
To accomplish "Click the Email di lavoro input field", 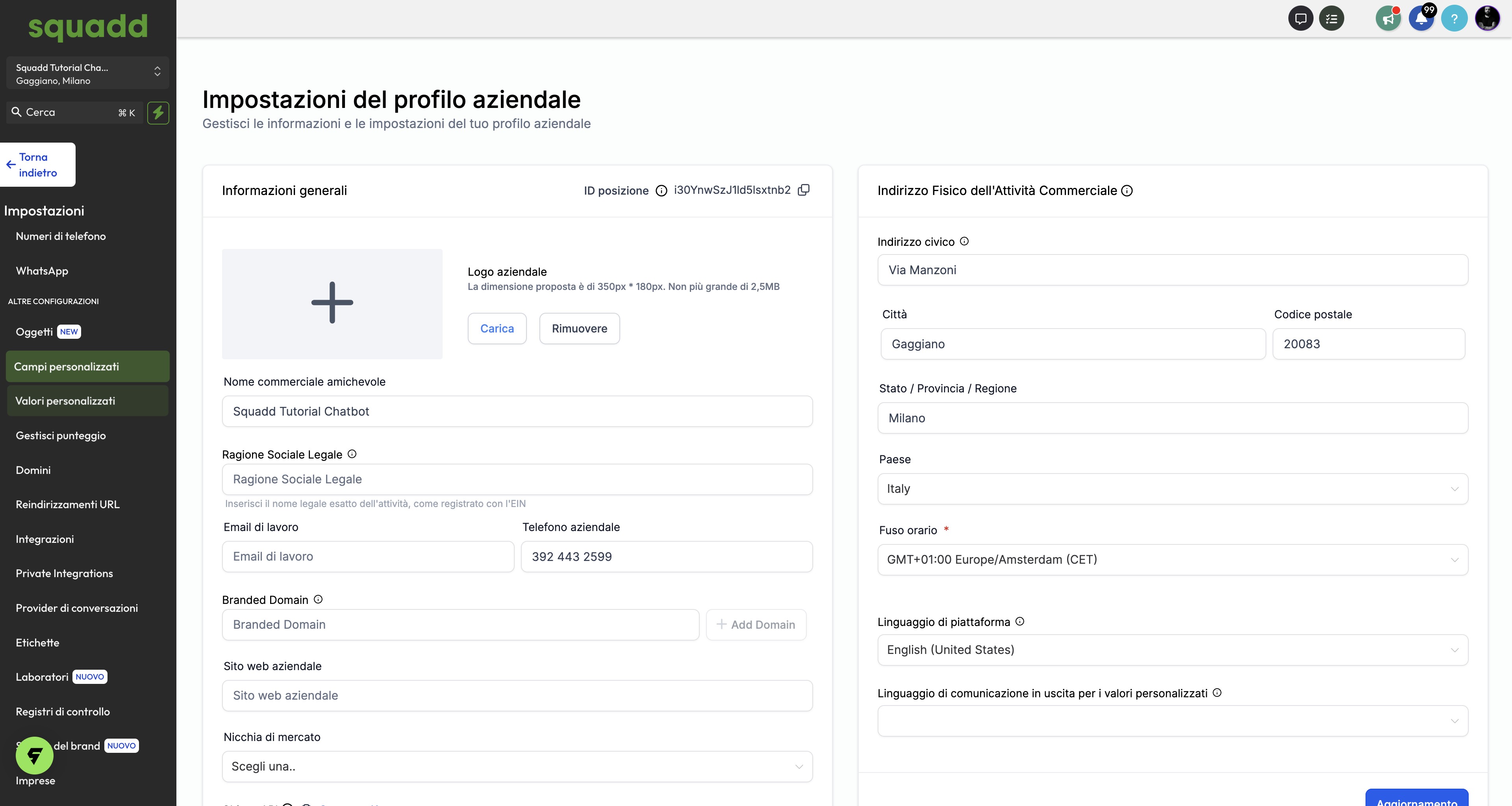I will click(368, 557).
